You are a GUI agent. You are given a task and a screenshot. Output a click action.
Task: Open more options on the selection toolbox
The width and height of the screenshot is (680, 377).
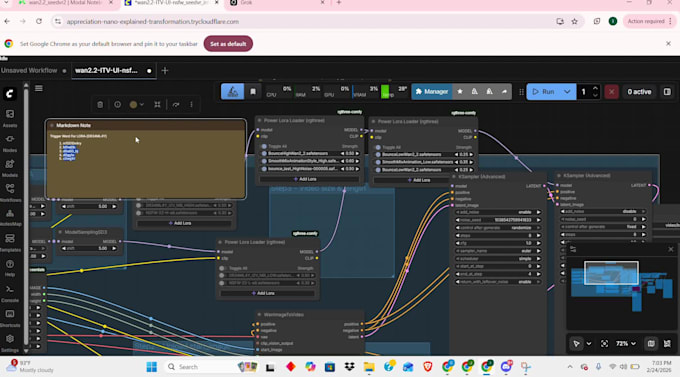tap(191, 105)
